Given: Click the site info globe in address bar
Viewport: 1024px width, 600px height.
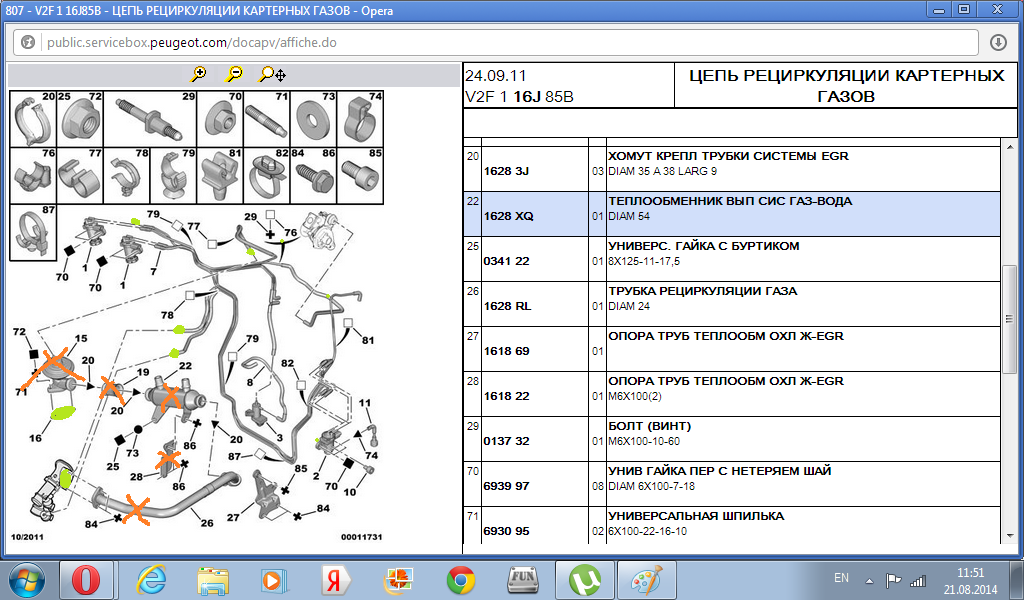Looking at the screenshot, I should point(28,43).
